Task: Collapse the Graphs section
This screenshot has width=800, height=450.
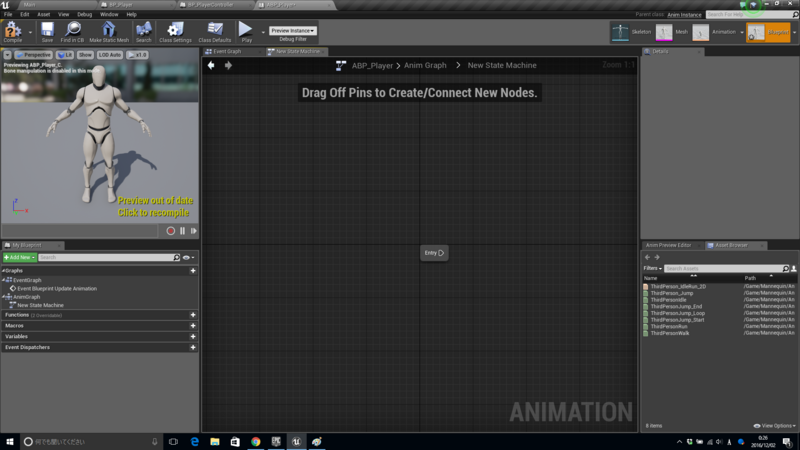Action: (x=4, y=271)
